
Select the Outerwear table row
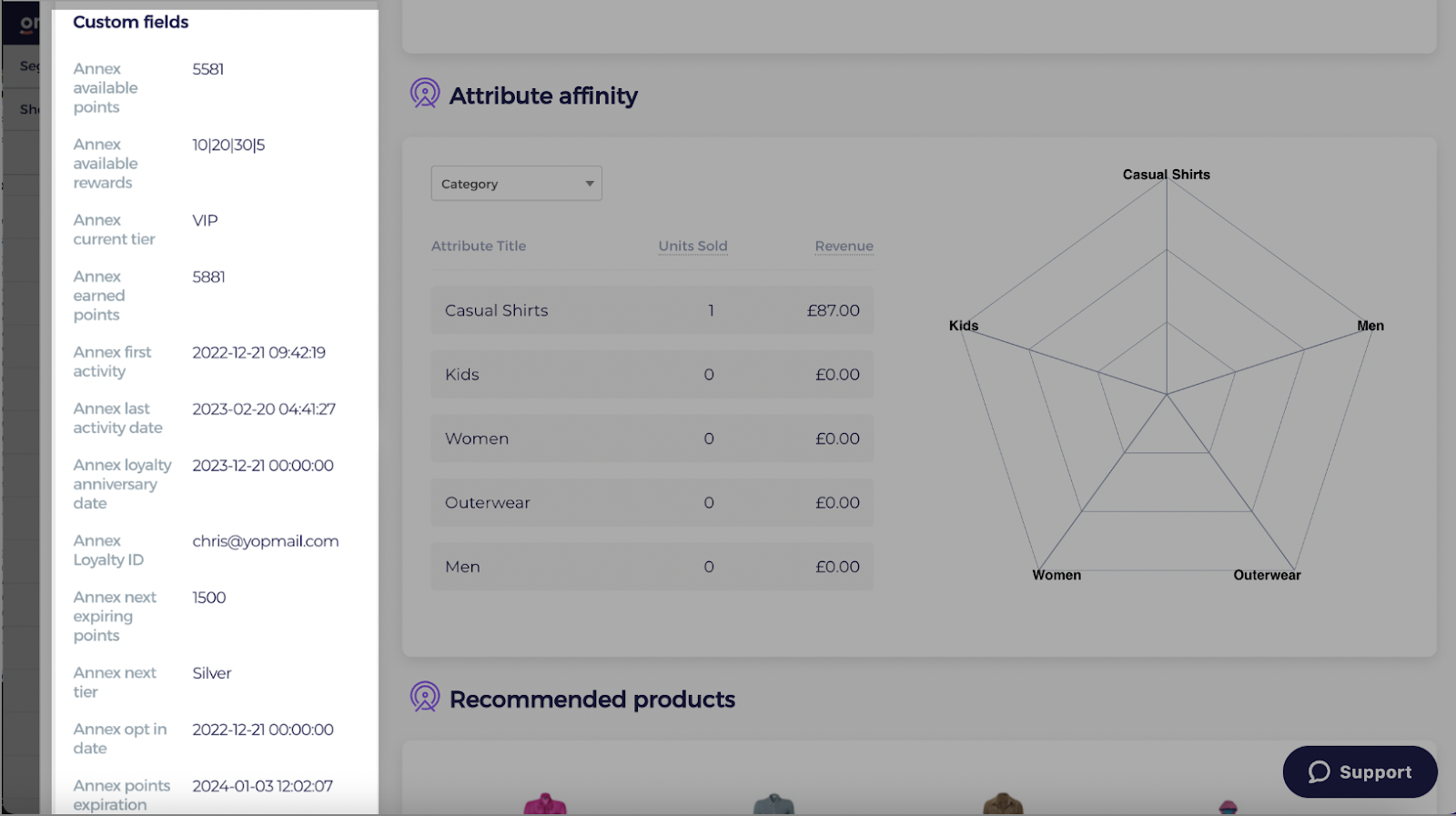652,502
